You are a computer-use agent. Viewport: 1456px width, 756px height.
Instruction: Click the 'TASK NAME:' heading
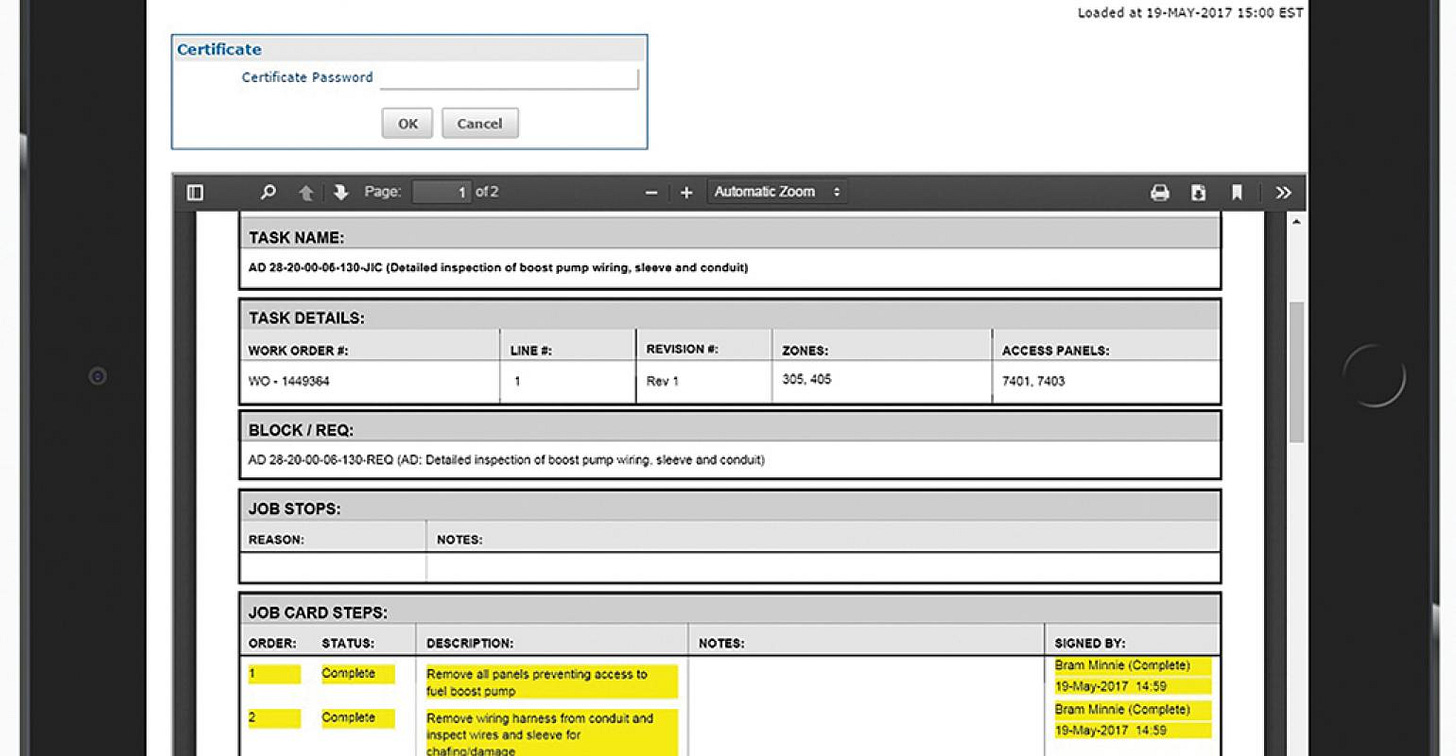[x=296, y=238]
